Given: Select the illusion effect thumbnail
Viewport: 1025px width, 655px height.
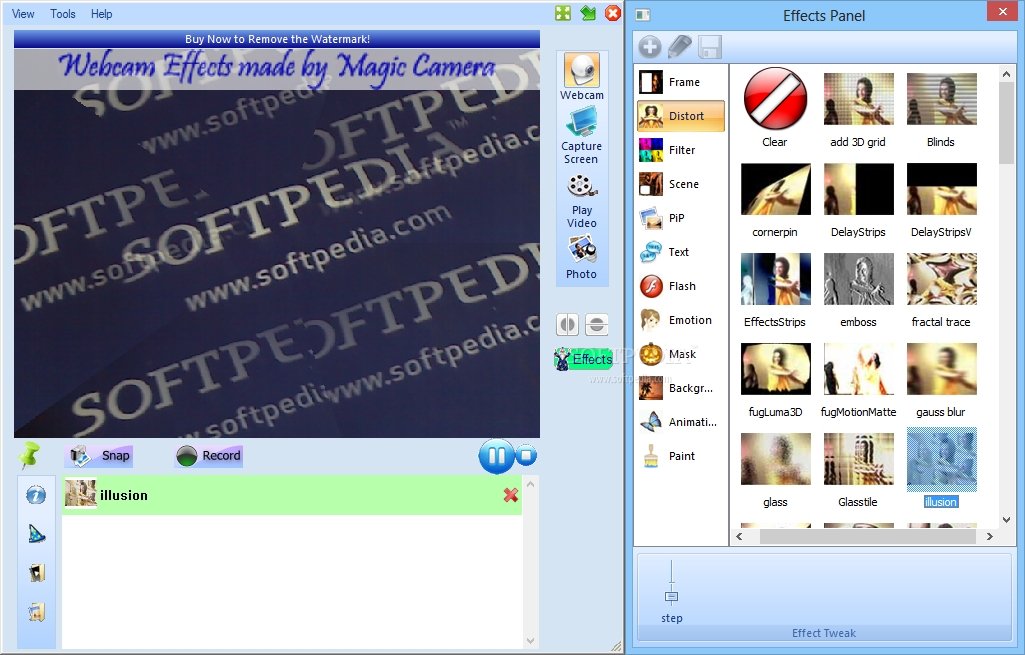Looking at the screenshot, I should (941, 459).
